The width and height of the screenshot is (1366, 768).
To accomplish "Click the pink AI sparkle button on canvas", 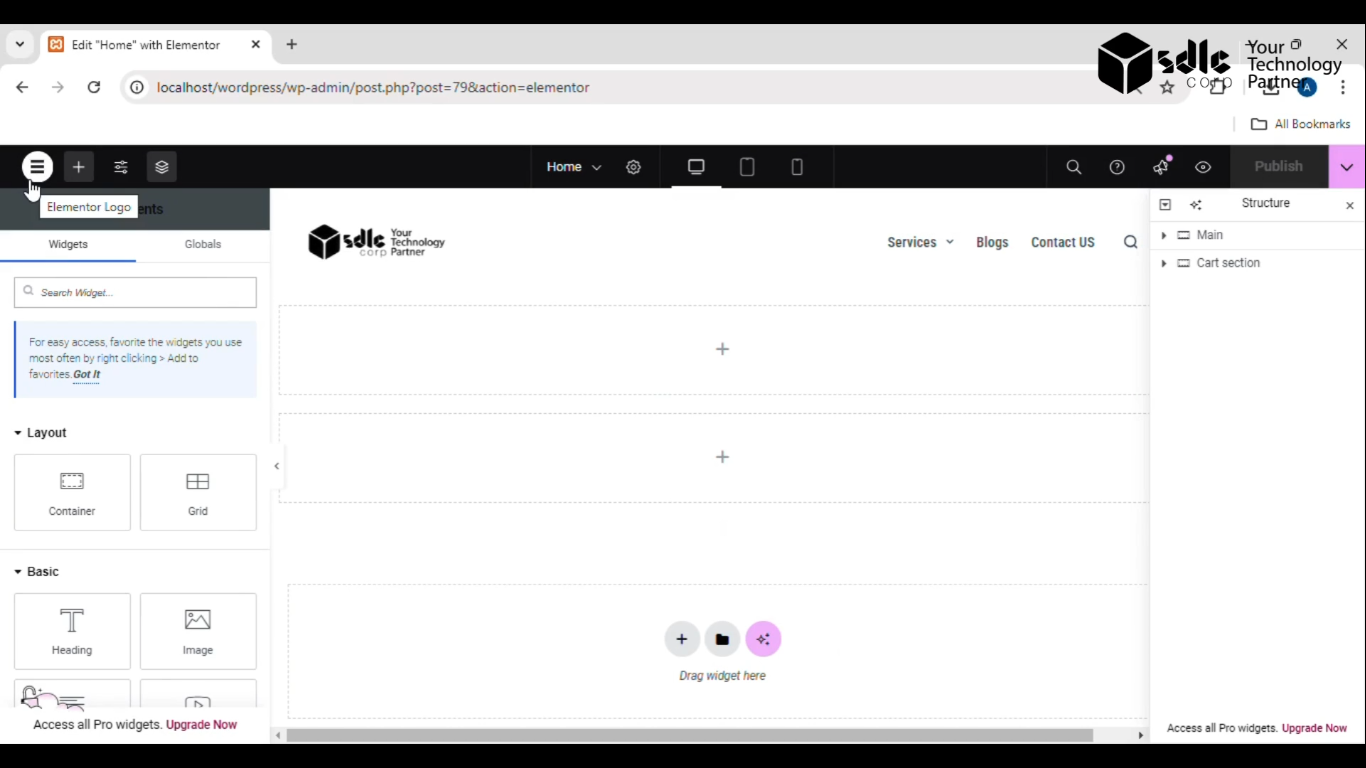I will tap(763, 639).
